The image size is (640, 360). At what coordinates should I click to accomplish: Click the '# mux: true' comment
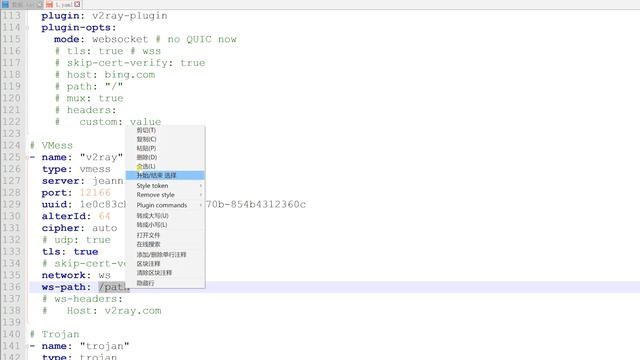tap(89, 98)
